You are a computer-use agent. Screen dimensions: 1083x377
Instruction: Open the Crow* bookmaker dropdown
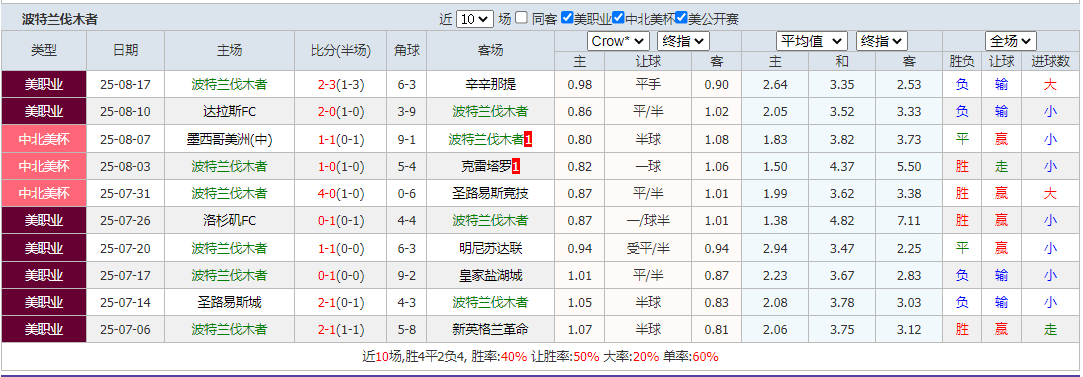618,41
